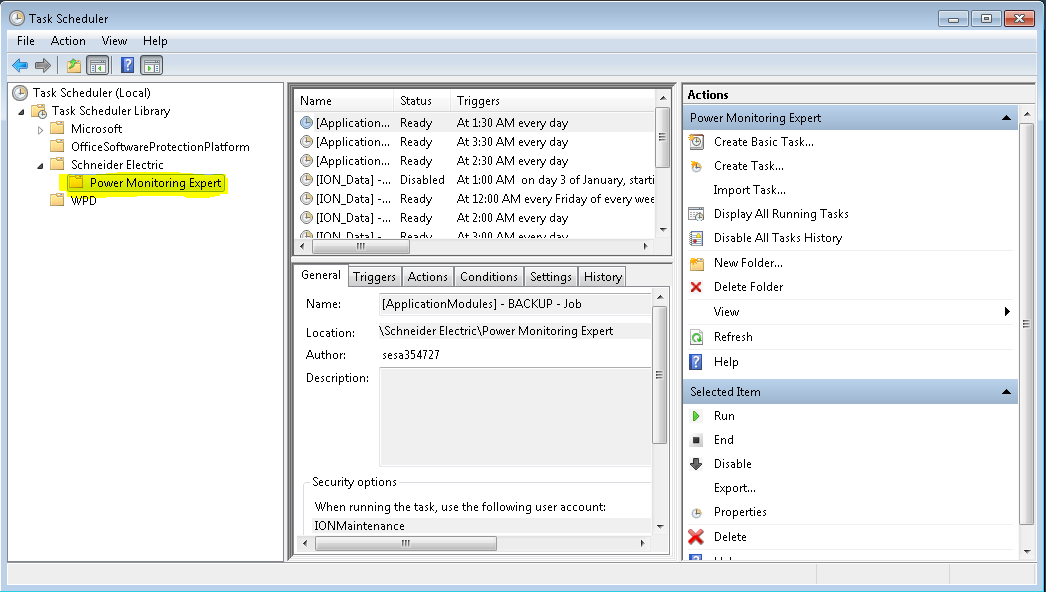1046x592 pixels.
Task: Select task triggered At 3:30 AM every day
Action: tap(475, 142)
